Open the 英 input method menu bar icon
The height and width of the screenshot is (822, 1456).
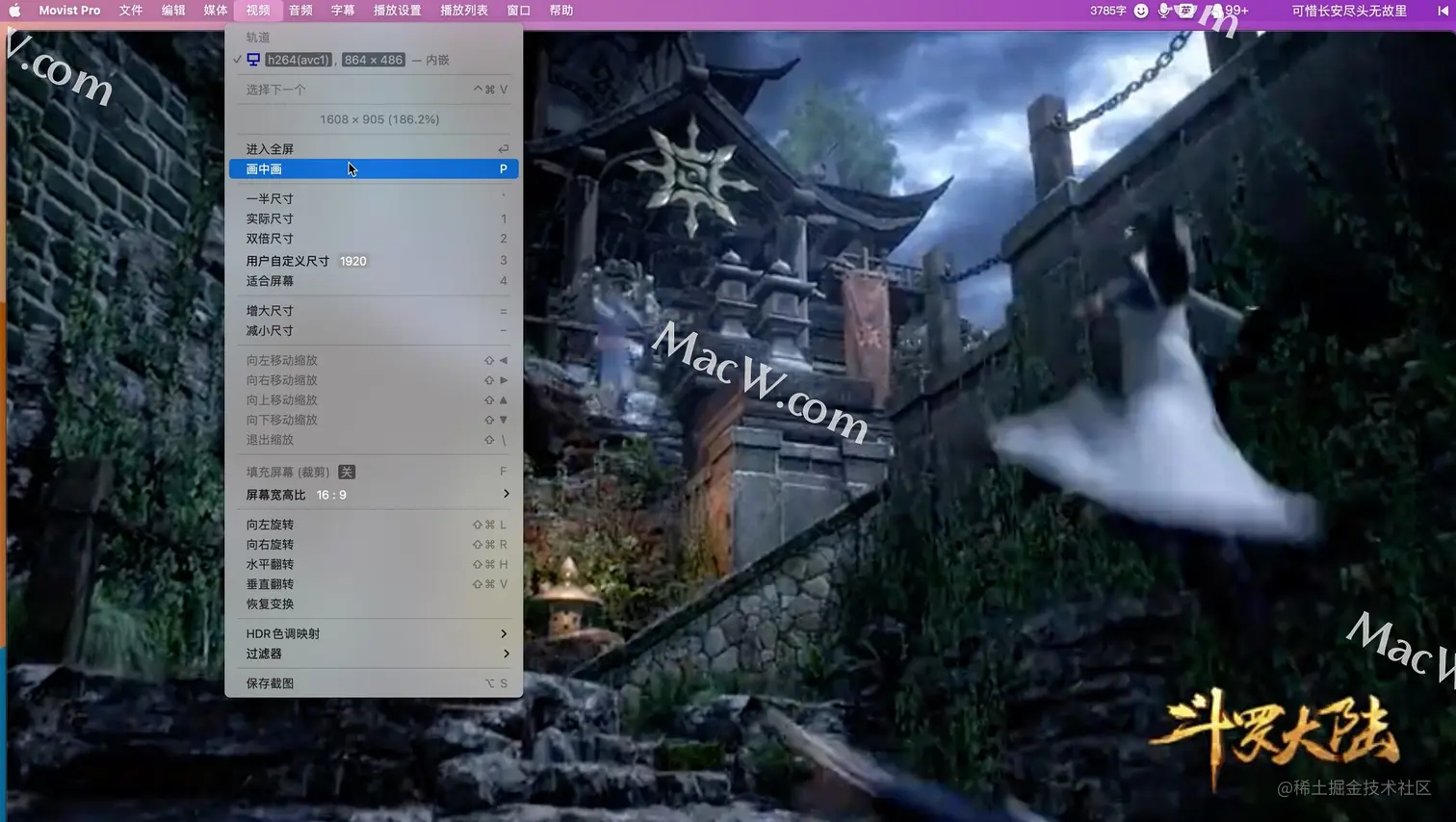1186,11
